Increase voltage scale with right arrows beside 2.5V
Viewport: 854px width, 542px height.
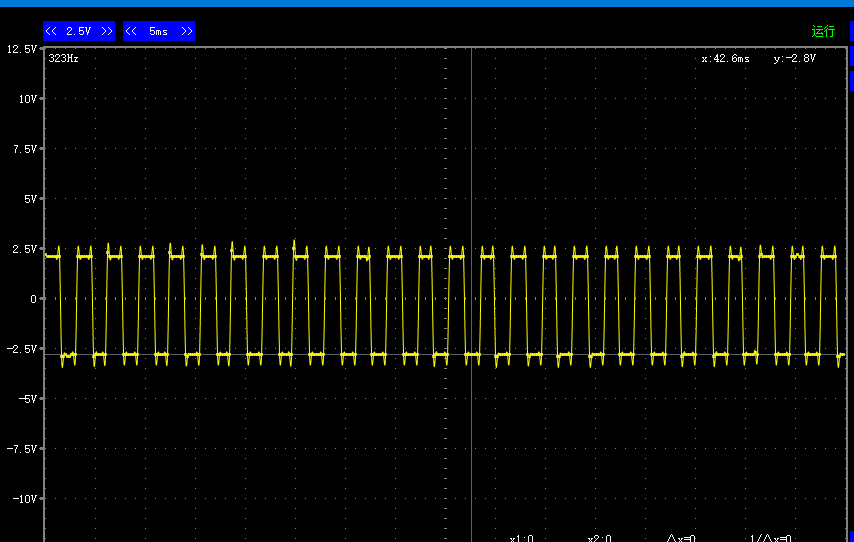(x=107, y=31)
